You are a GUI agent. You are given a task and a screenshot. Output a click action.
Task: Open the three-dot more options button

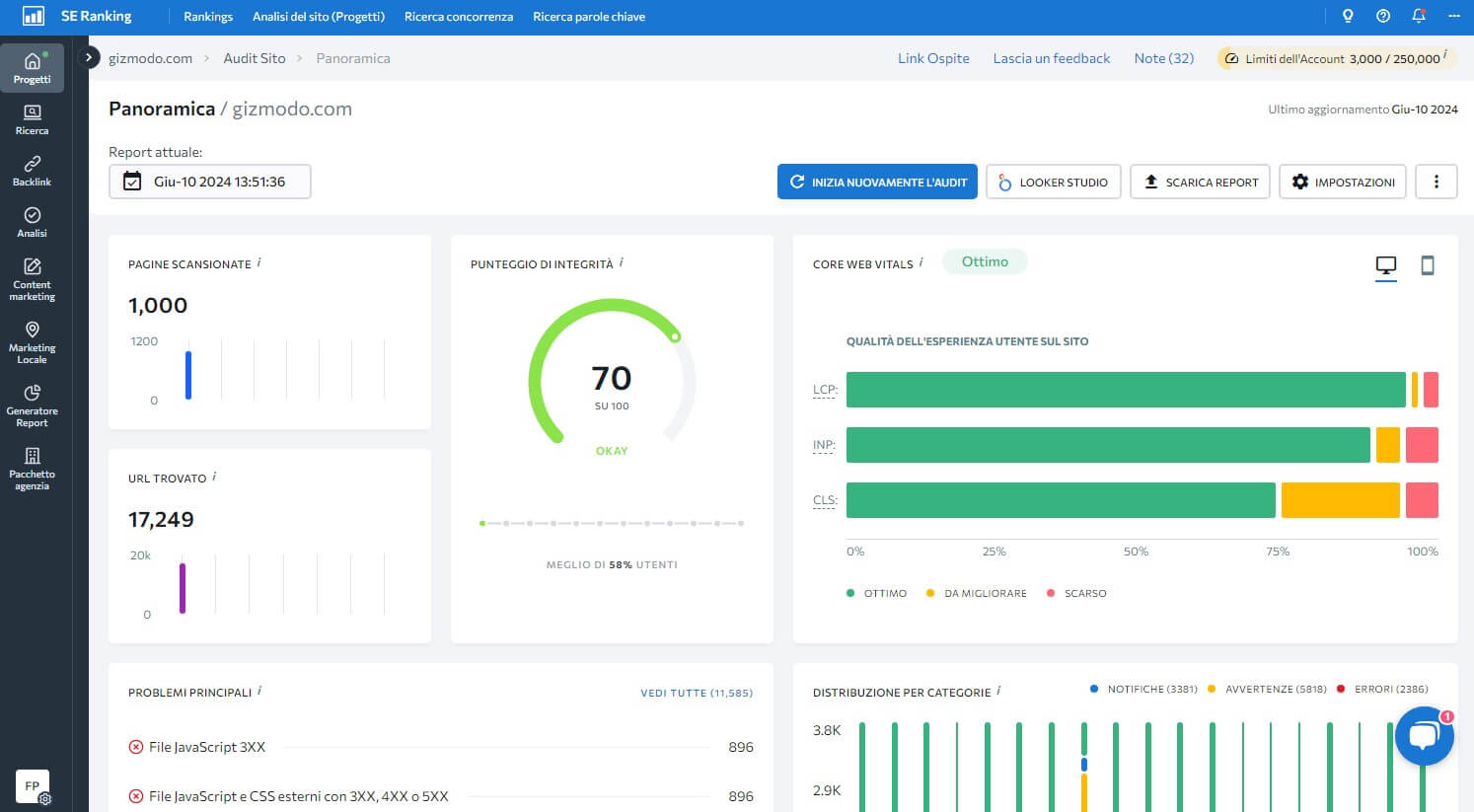(x=1437, y=182)
